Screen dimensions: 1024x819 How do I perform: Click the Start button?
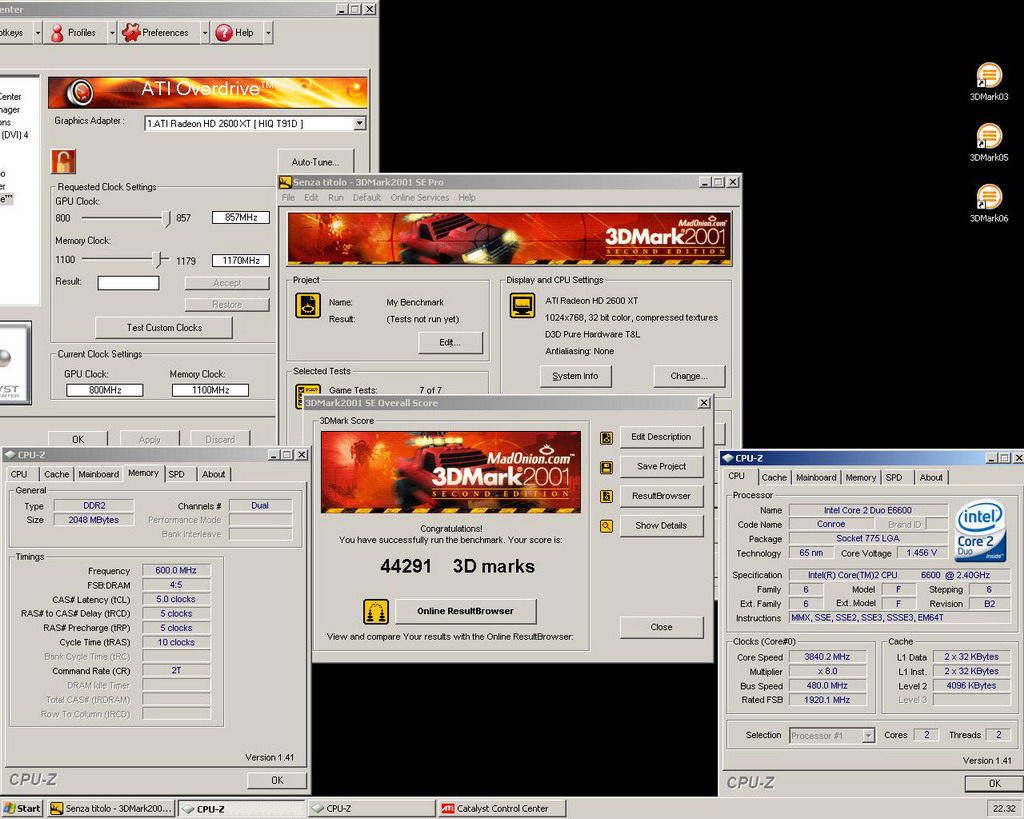22,809
